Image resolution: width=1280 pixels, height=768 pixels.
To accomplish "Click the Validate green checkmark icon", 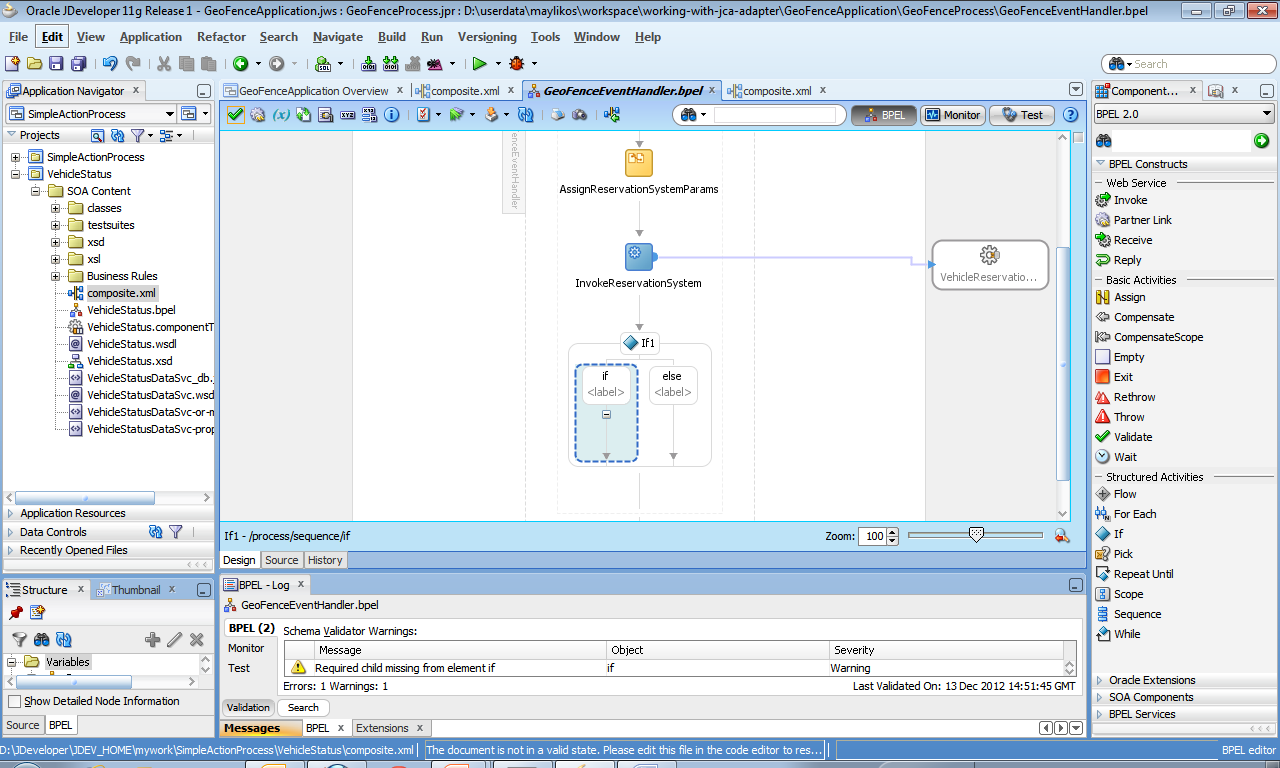I will [235, 115].
